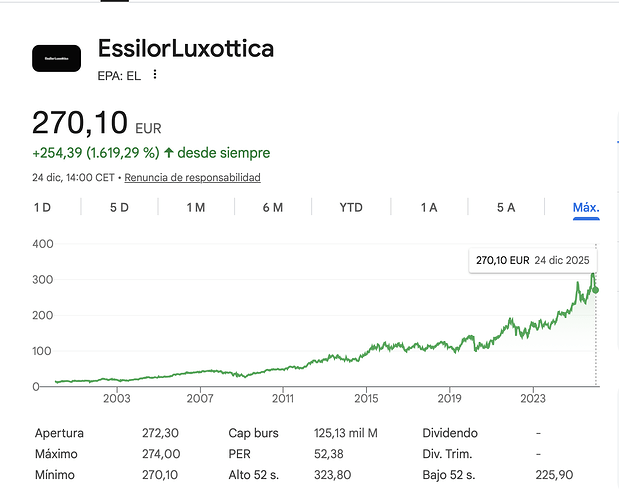This screenshot has width=619, height=499.
Task: Show the 1 M price history
Action: coord(196,207)
